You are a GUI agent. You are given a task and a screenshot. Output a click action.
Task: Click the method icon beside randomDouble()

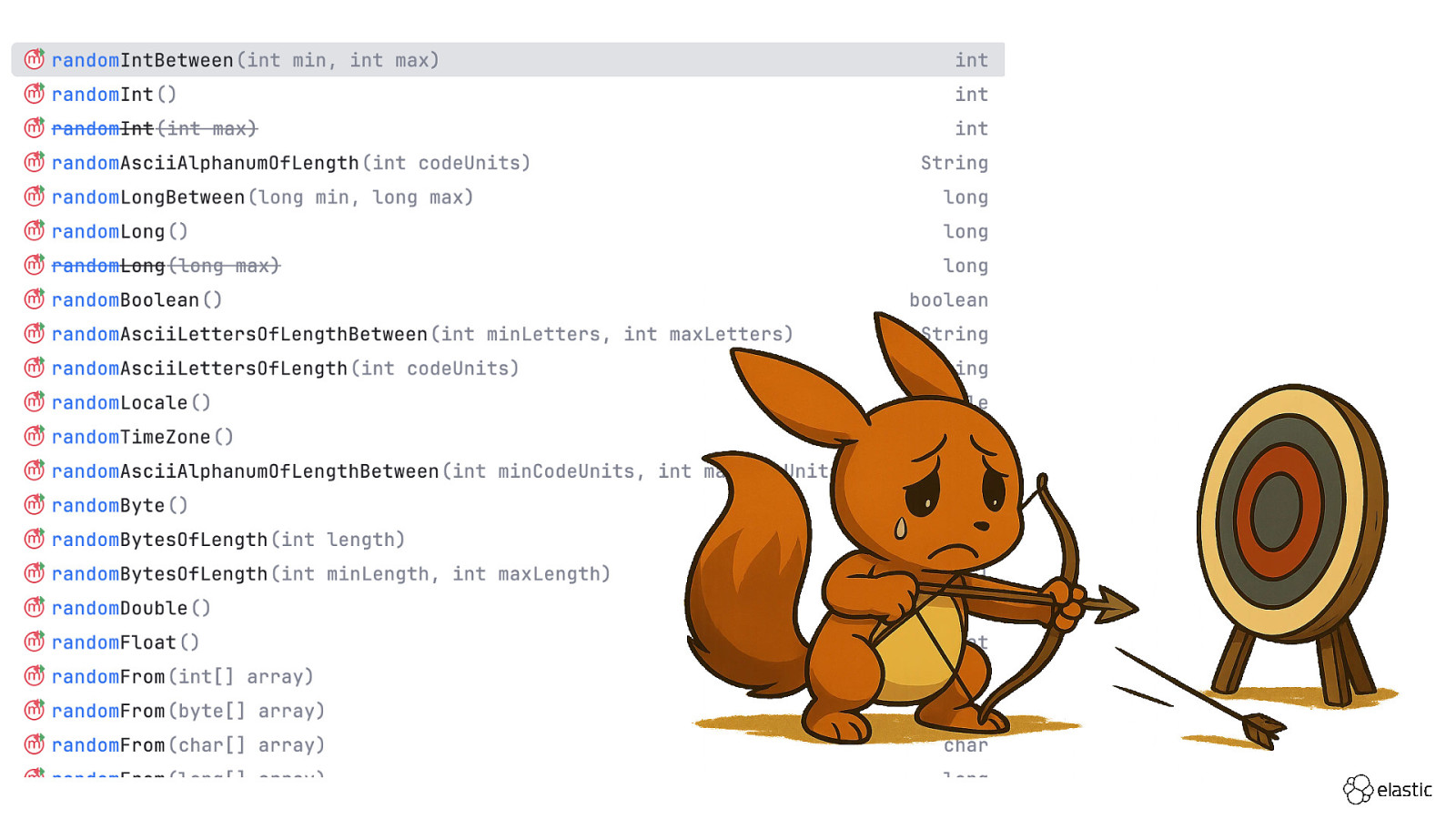point(35,607)
